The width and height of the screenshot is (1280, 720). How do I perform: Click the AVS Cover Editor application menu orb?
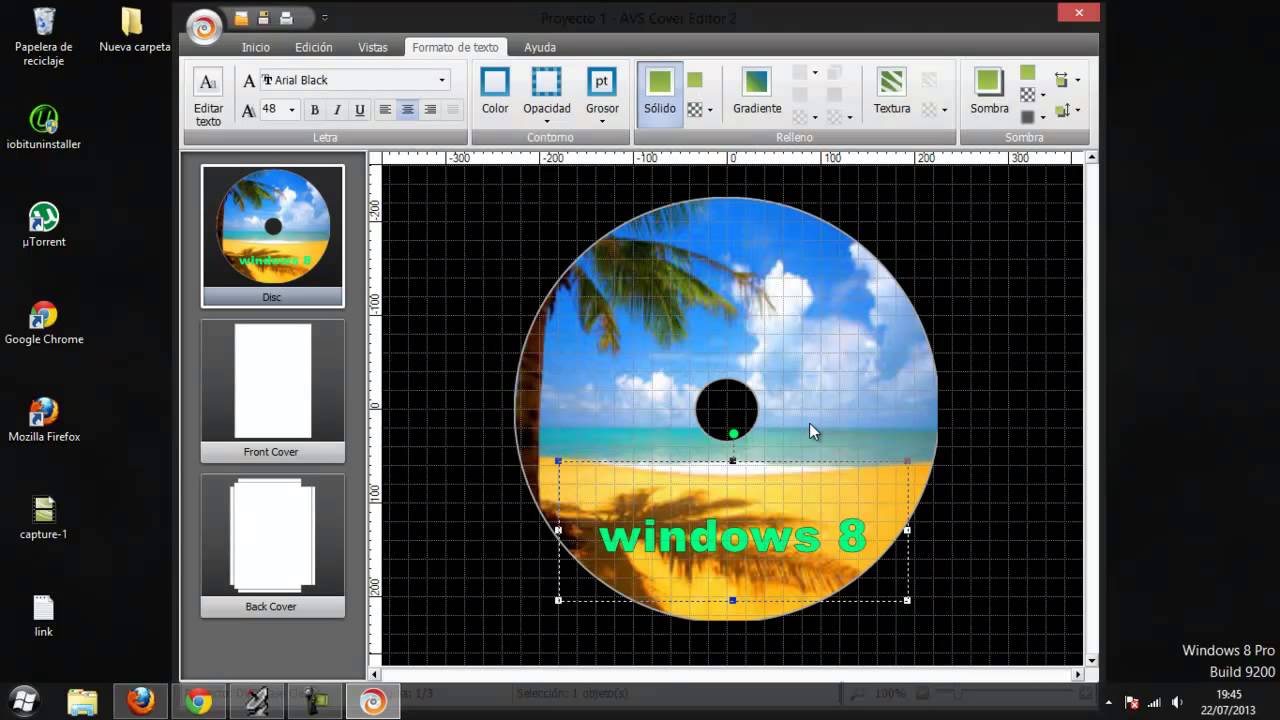[204, 28]
